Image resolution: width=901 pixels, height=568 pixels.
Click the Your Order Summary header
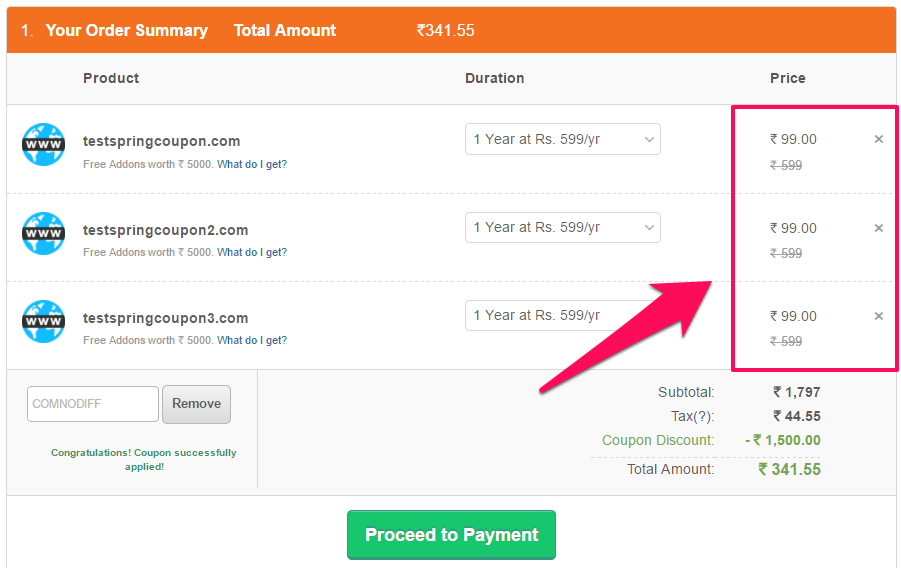click(126, 30)
